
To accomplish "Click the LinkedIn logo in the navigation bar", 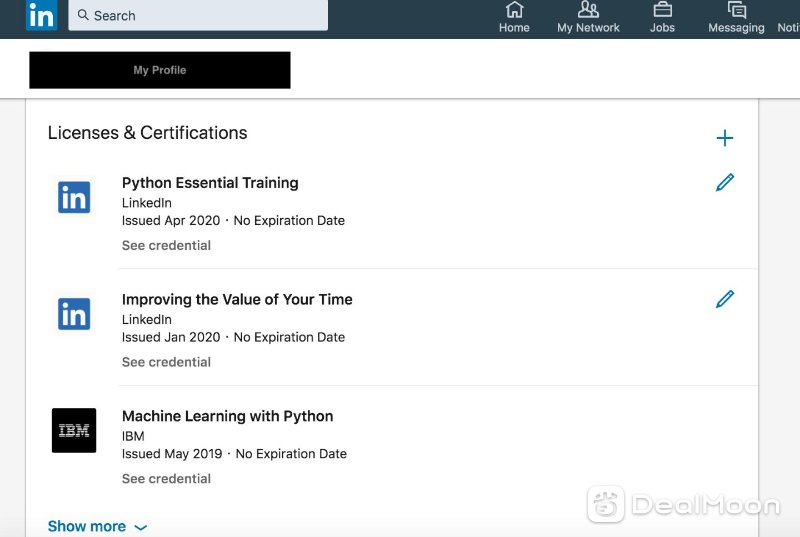I will pyautogui.click(x=41, y=15).
